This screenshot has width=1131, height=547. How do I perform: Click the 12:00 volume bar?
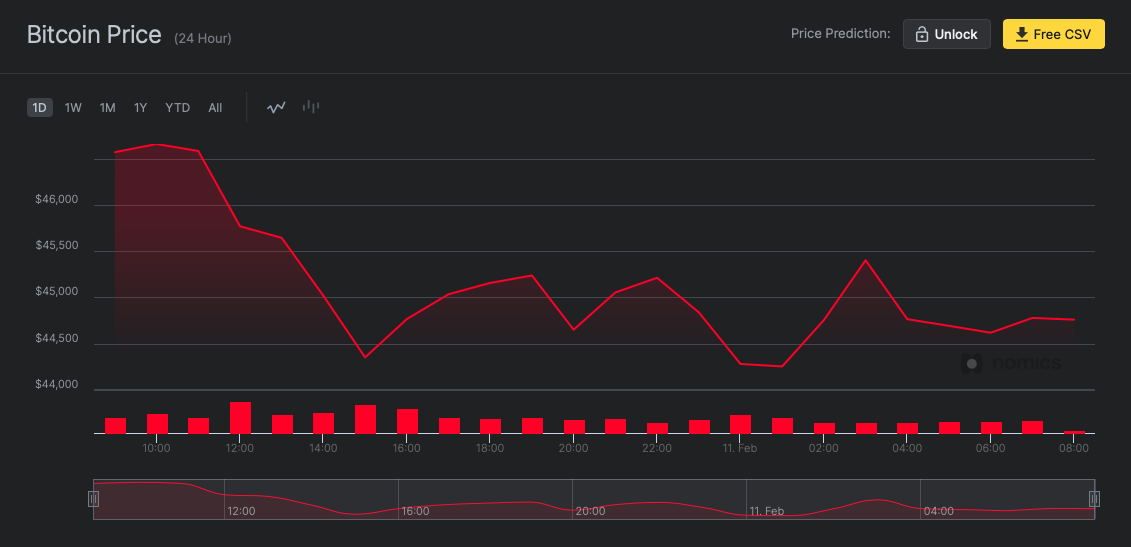[x=240, y=418]
